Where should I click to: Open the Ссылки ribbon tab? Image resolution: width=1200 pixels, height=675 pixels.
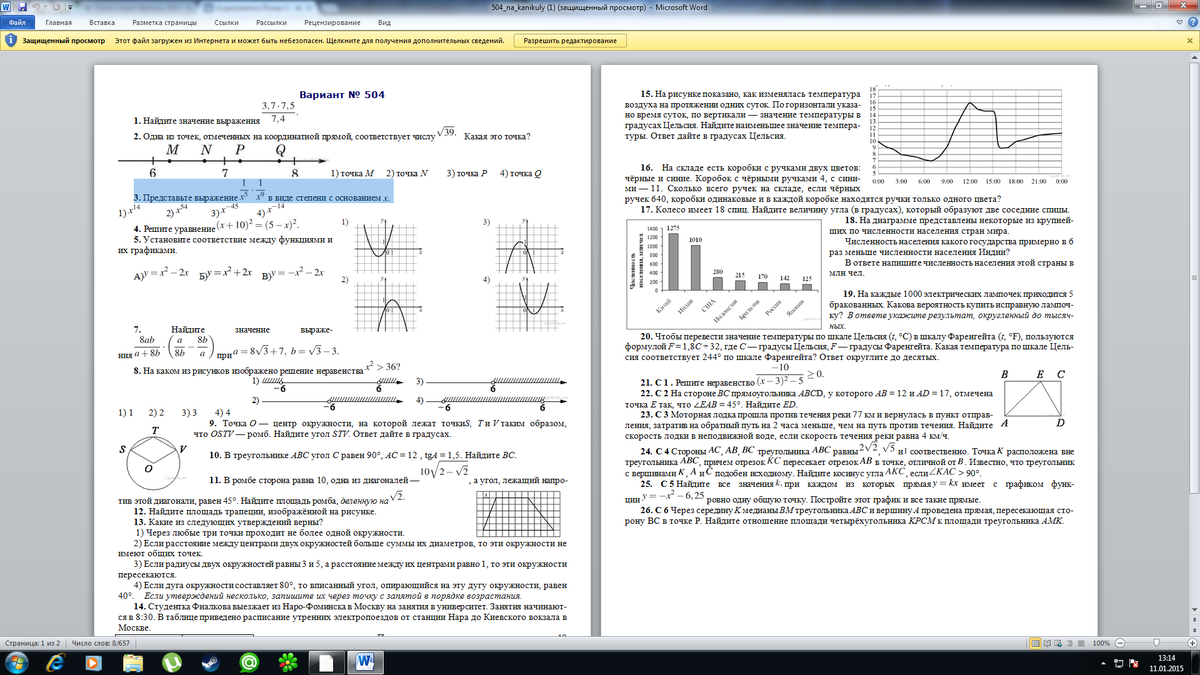(227, 21)
